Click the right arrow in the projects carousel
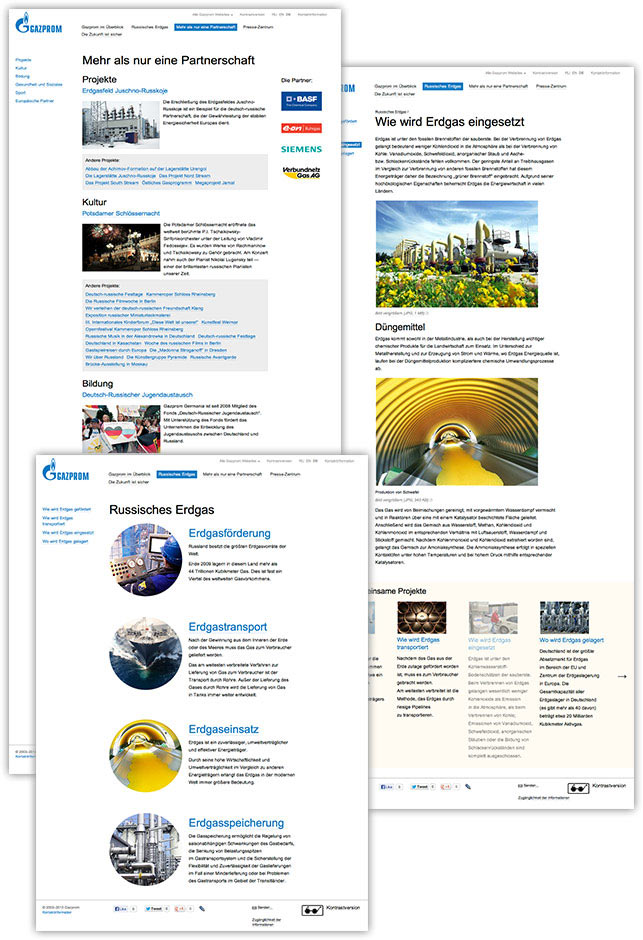This screenshot has width=643, height=940. point(622,677)
